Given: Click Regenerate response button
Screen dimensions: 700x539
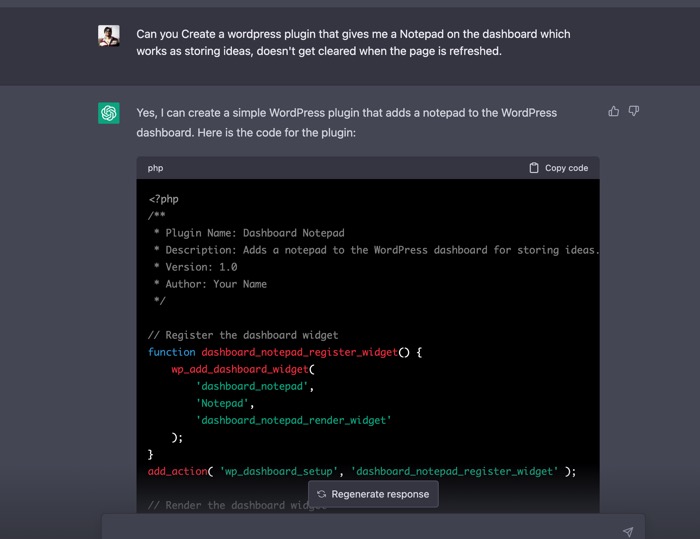Looking at the screenshot, I should [x=373, y=494].
